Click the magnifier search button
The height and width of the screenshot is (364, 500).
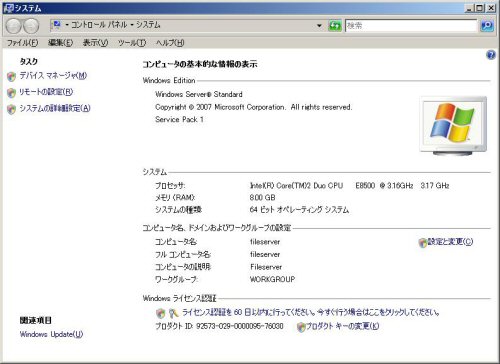(x=487, y=26)
